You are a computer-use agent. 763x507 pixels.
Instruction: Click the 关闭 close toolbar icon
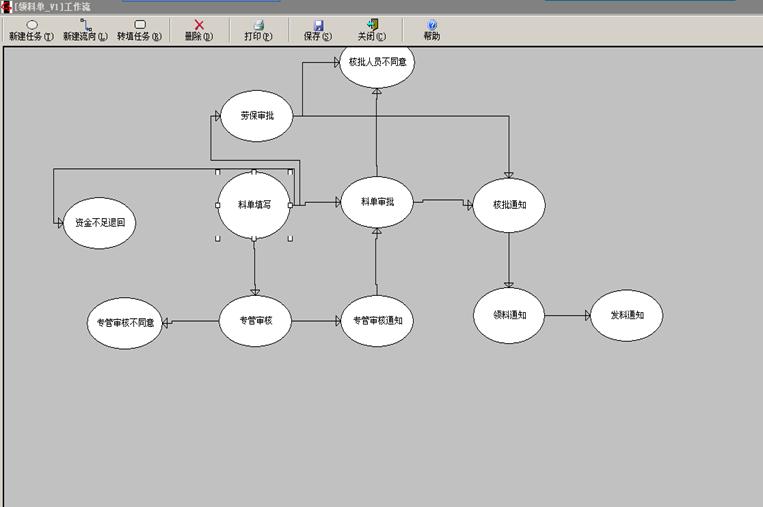(372, 25)
